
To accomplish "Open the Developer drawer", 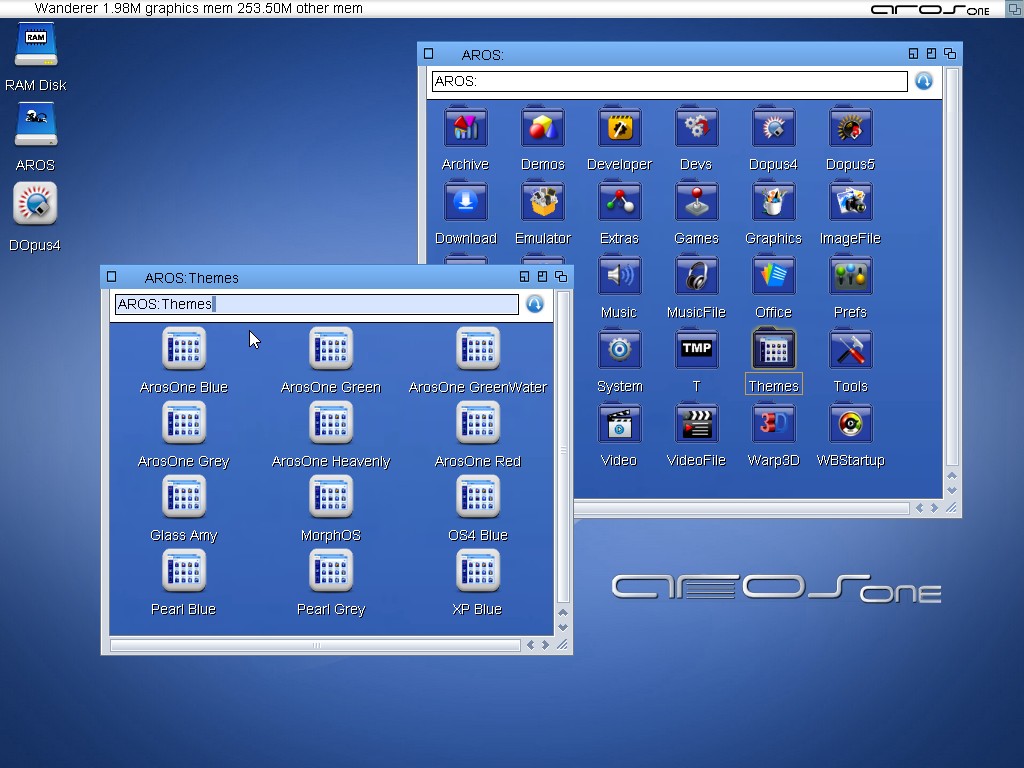I will coord(619,129).
